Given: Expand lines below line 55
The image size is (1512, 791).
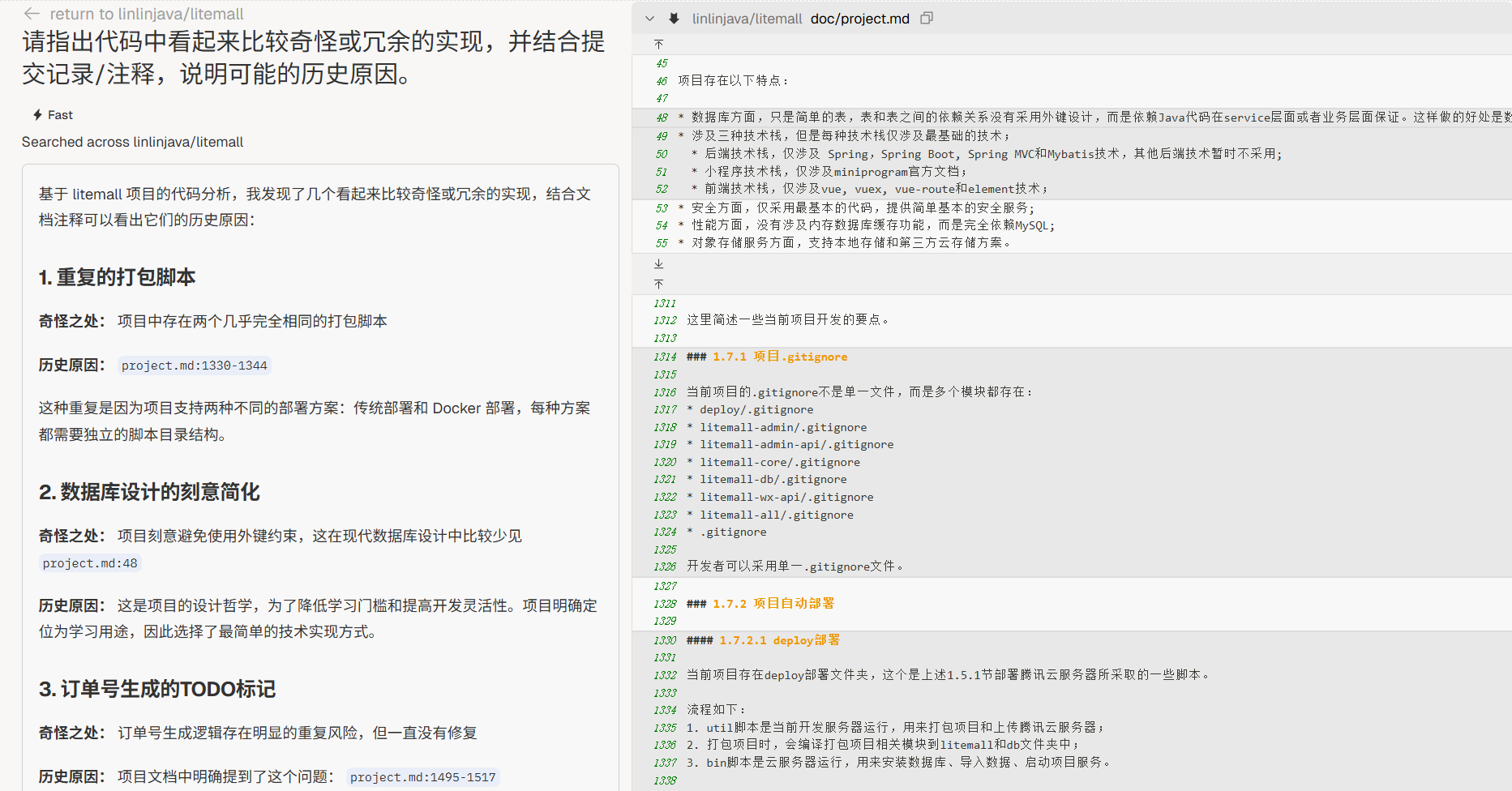Looking at the screenshot, I should (658, 263).
